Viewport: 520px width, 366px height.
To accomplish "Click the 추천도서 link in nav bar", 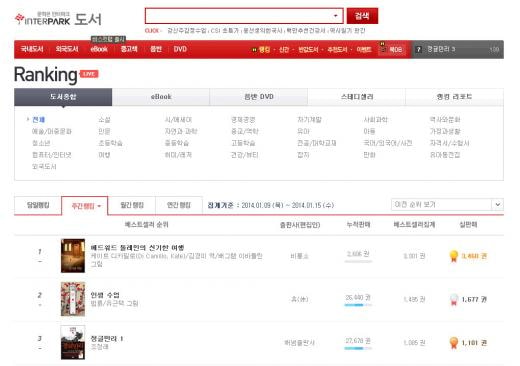I will 337,50.
